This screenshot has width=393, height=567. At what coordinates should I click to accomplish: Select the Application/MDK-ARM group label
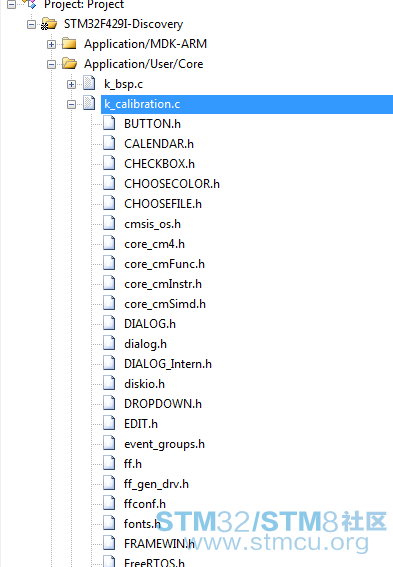click(145, 44)
